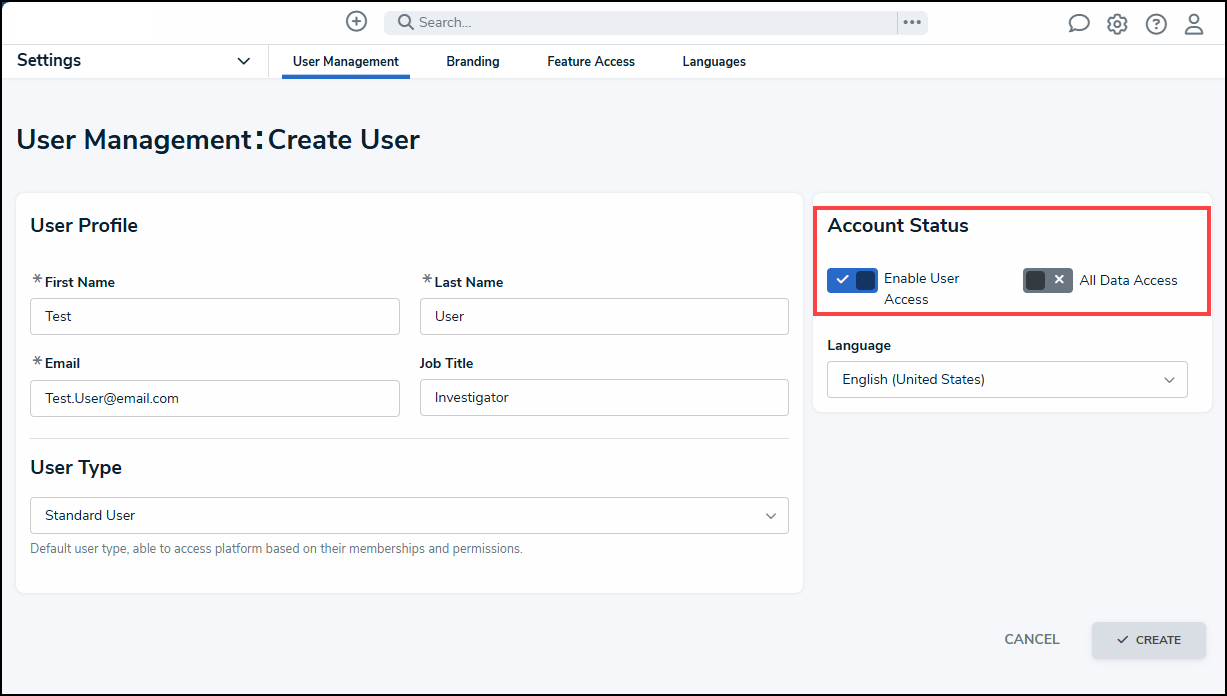Expand the Settings dropdown chevron
This screenshot has width=1227, height=696.
click(x=243, y=61)
